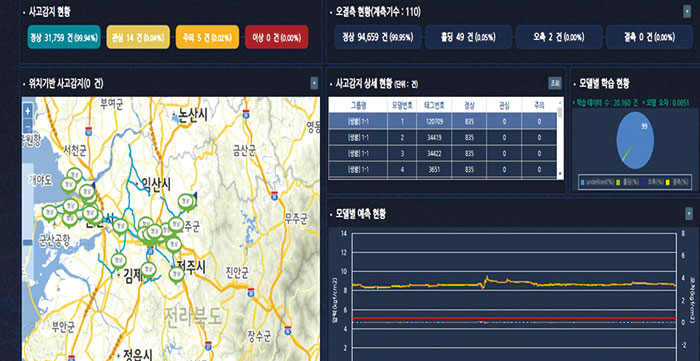This screenshot has width=700, height=361.
Task: Select the 정상 31,759 건 status badge
Action: [63, 37]
